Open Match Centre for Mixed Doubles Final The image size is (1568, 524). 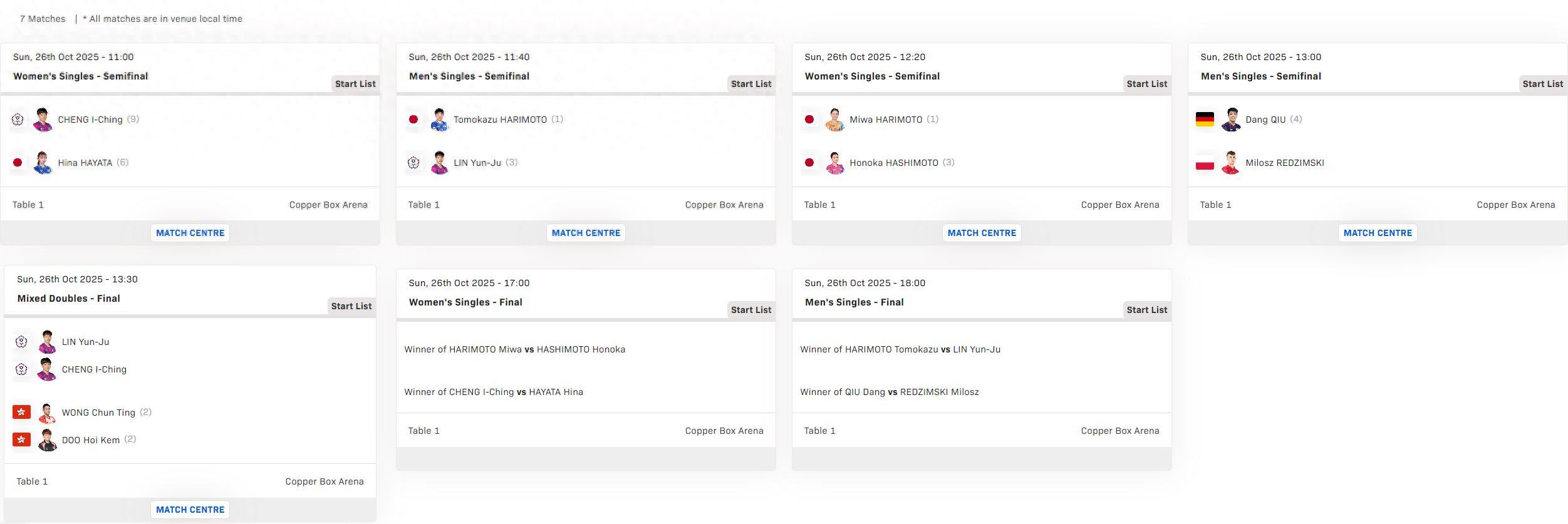tap(190, 510)
